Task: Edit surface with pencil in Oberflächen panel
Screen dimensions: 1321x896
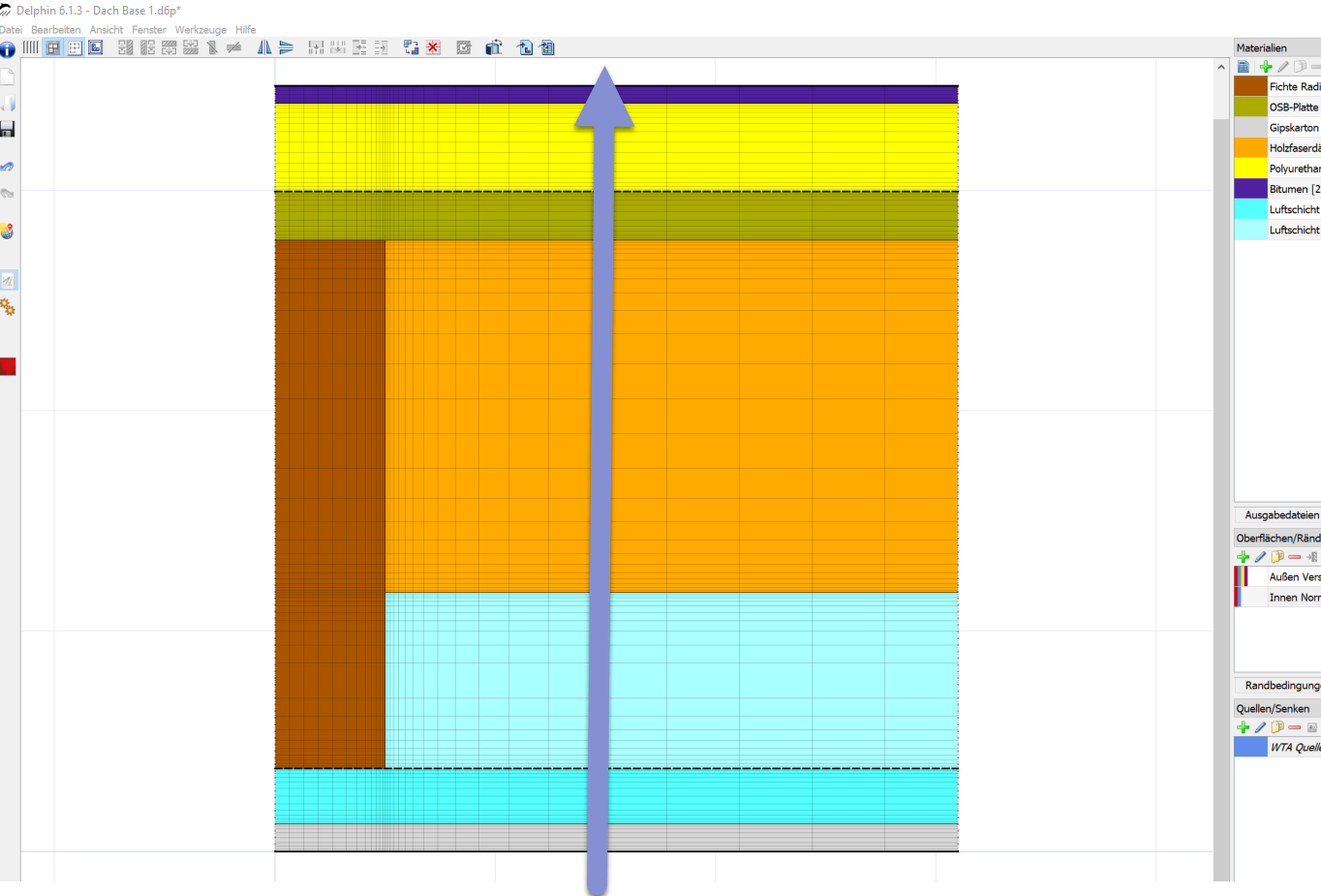Action: (1260, 557)
